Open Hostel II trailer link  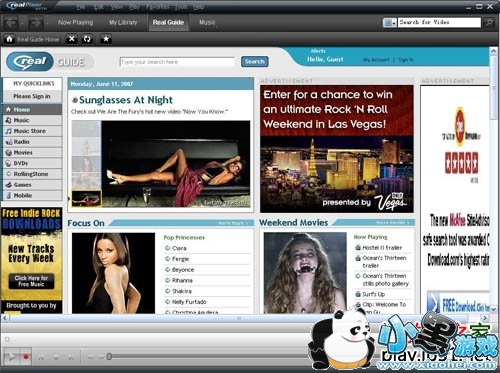382,248
